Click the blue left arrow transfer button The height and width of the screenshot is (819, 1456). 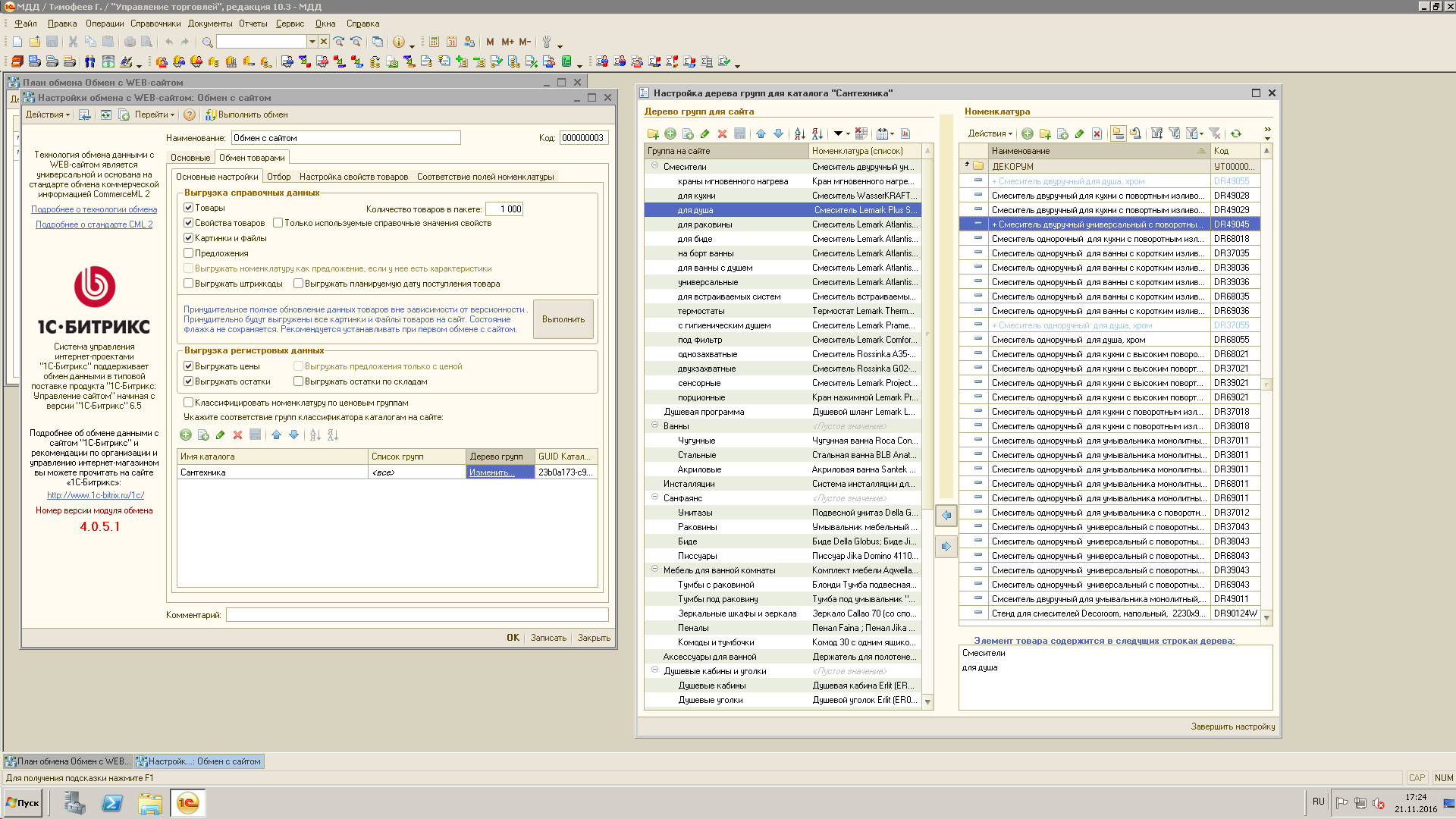(x=946, y=515)
